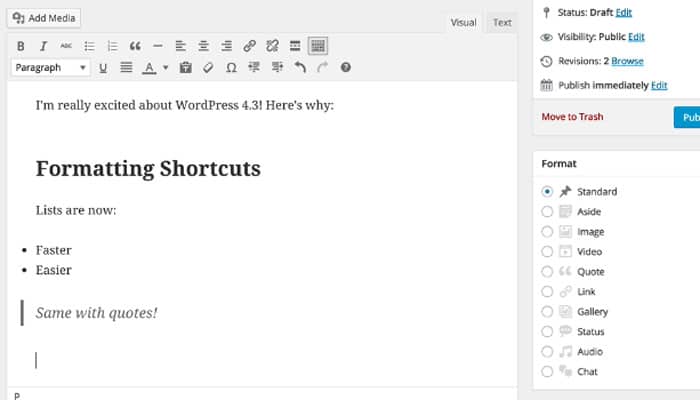This screenshot has width=700, height=400.
Task: Click the text color swatch button
Action: pos(149,68)
